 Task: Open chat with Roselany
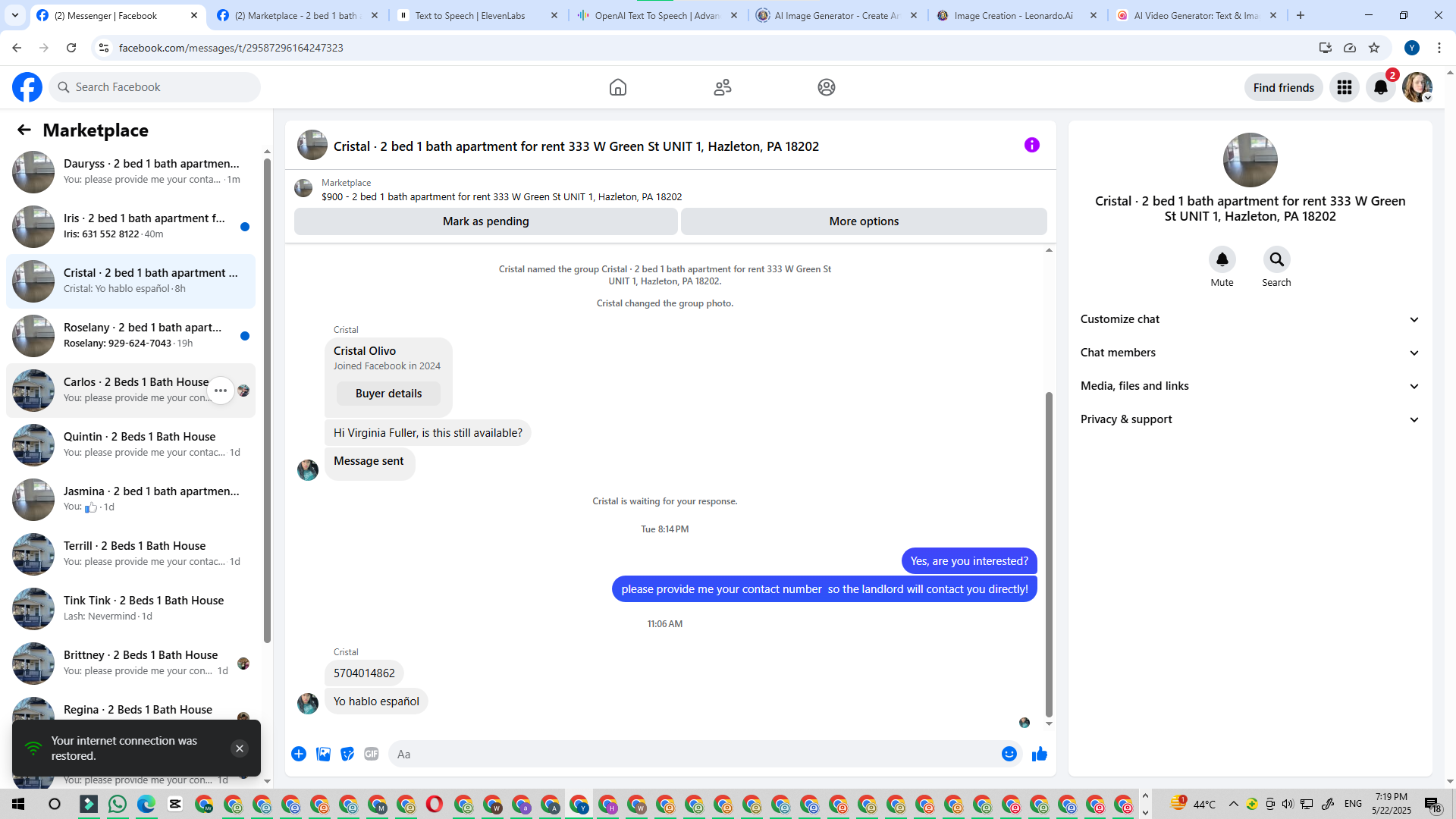click(x=130, y=336)
